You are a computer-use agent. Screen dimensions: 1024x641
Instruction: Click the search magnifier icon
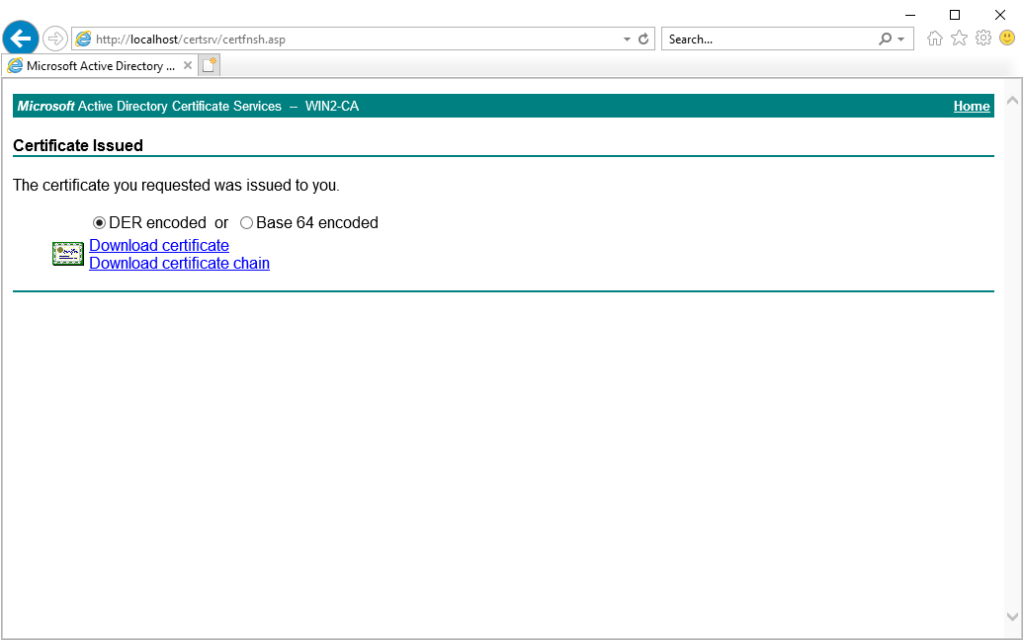coord(885,40)
